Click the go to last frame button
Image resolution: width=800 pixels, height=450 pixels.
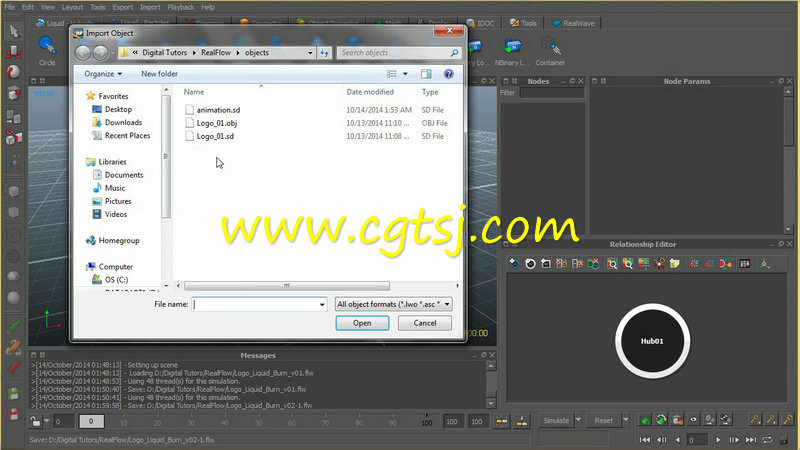pos(751,440)
